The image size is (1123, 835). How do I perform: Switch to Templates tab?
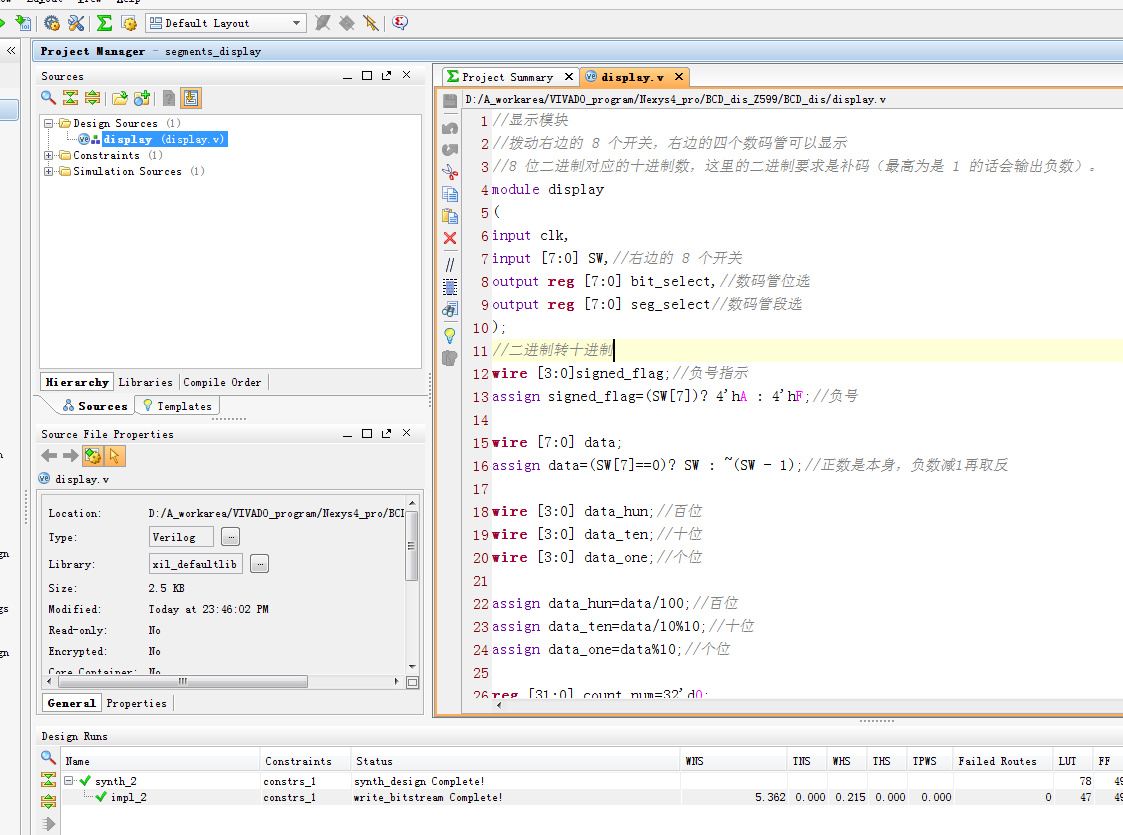178,406
